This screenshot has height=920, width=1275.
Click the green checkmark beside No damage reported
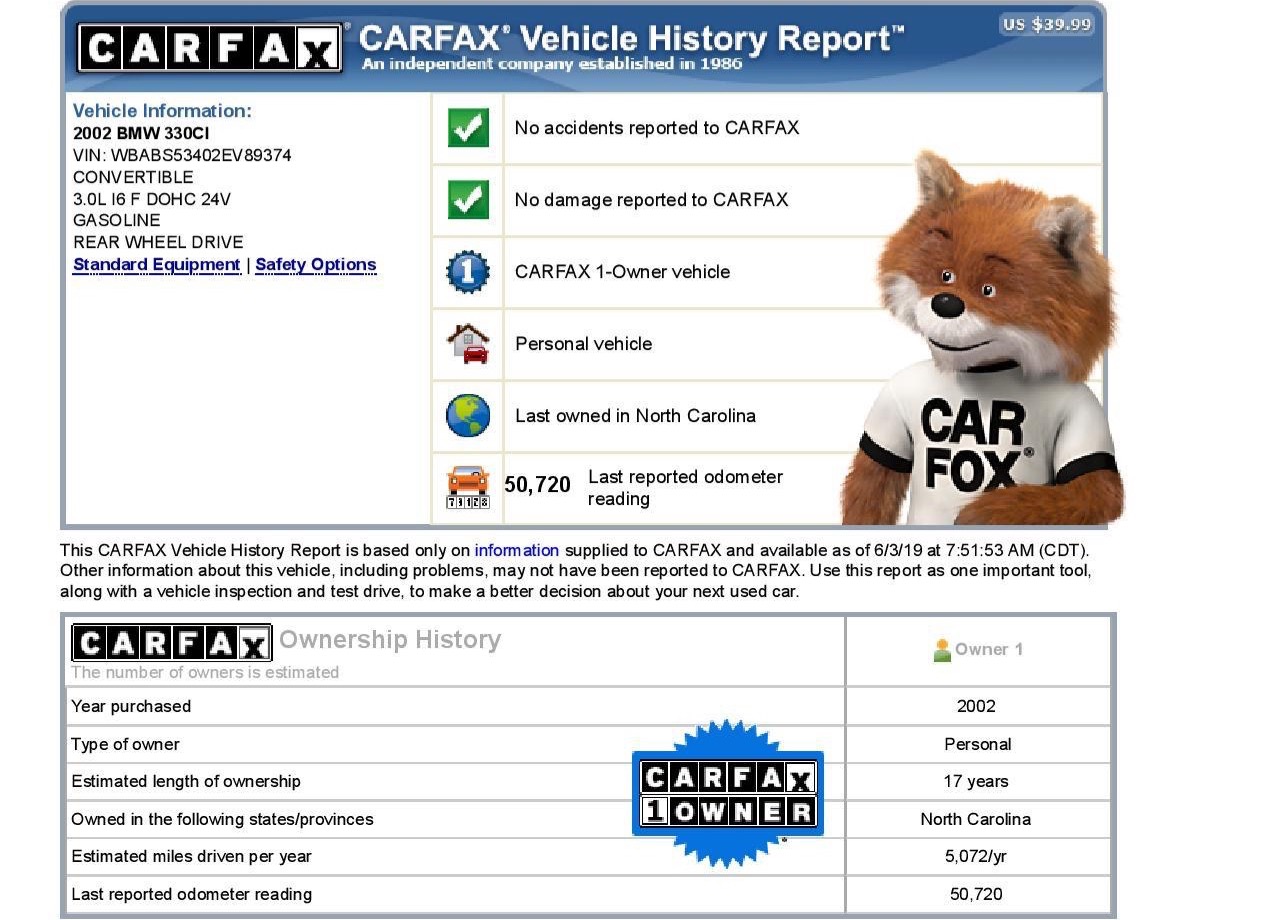coord(468,200)
